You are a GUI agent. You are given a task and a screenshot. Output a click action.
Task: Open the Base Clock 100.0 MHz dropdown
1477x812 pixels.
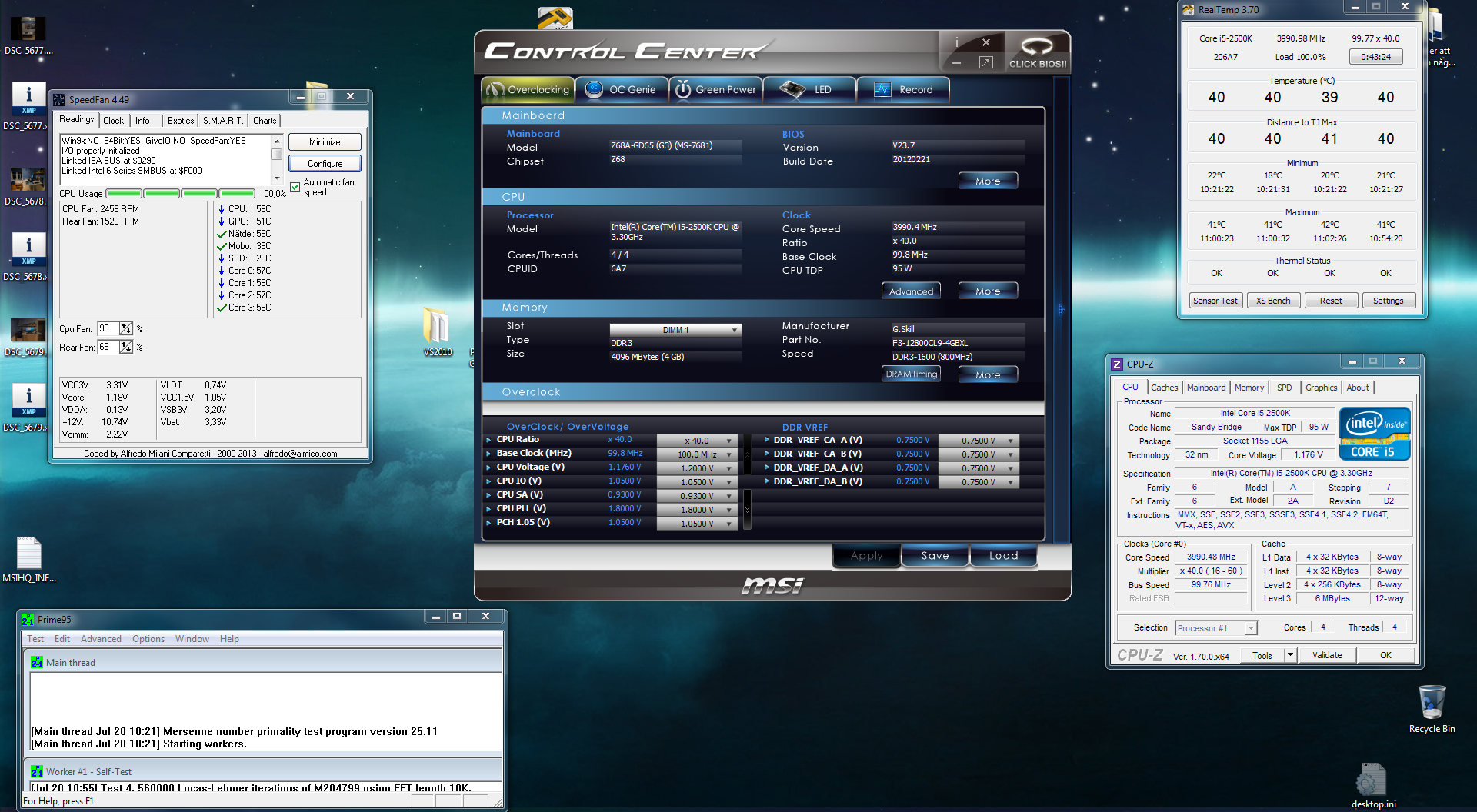pos(697,454)
